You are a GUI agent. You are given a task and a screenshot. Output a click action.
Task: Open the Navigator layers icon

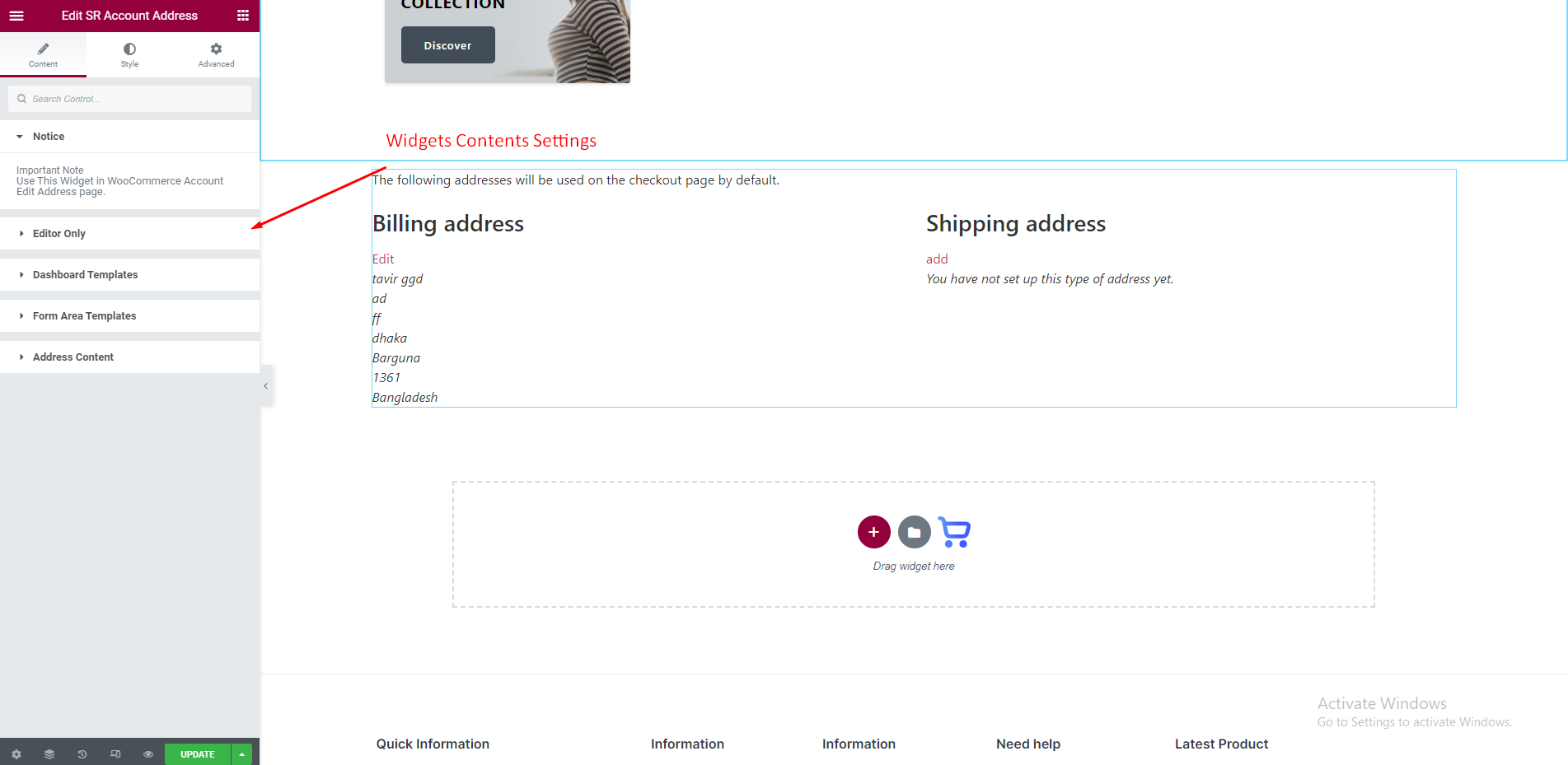[49, 754]
